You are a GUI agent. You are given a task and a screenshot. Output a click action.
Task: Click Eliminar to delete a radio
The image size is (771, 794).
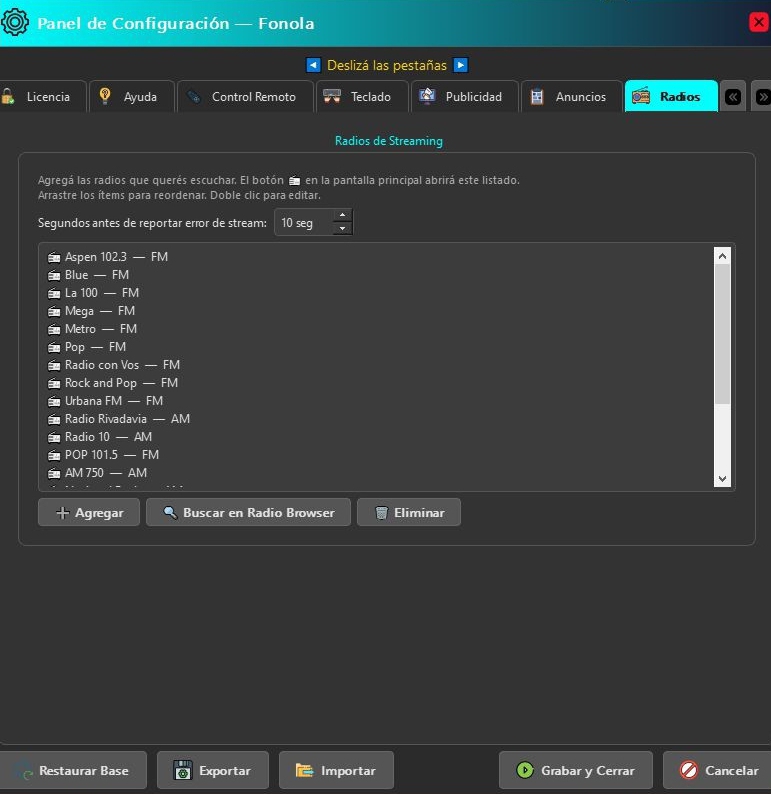[409, 512]
